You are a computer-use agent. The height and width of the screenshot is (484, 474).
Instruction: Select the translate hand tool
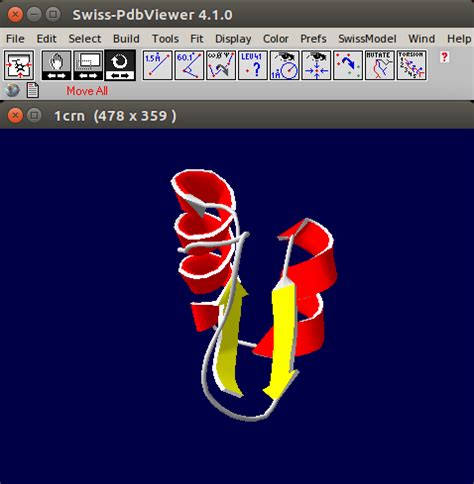pyautogui.click(x=56, y=65)
